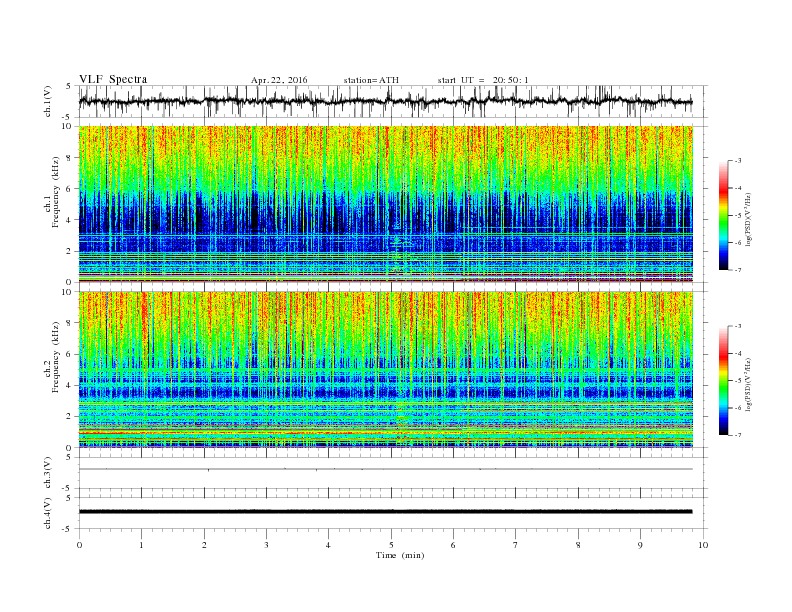792x612 pixels.
Task: Click inside the ch.1 spectrogram panel
Action: [386, 204]
